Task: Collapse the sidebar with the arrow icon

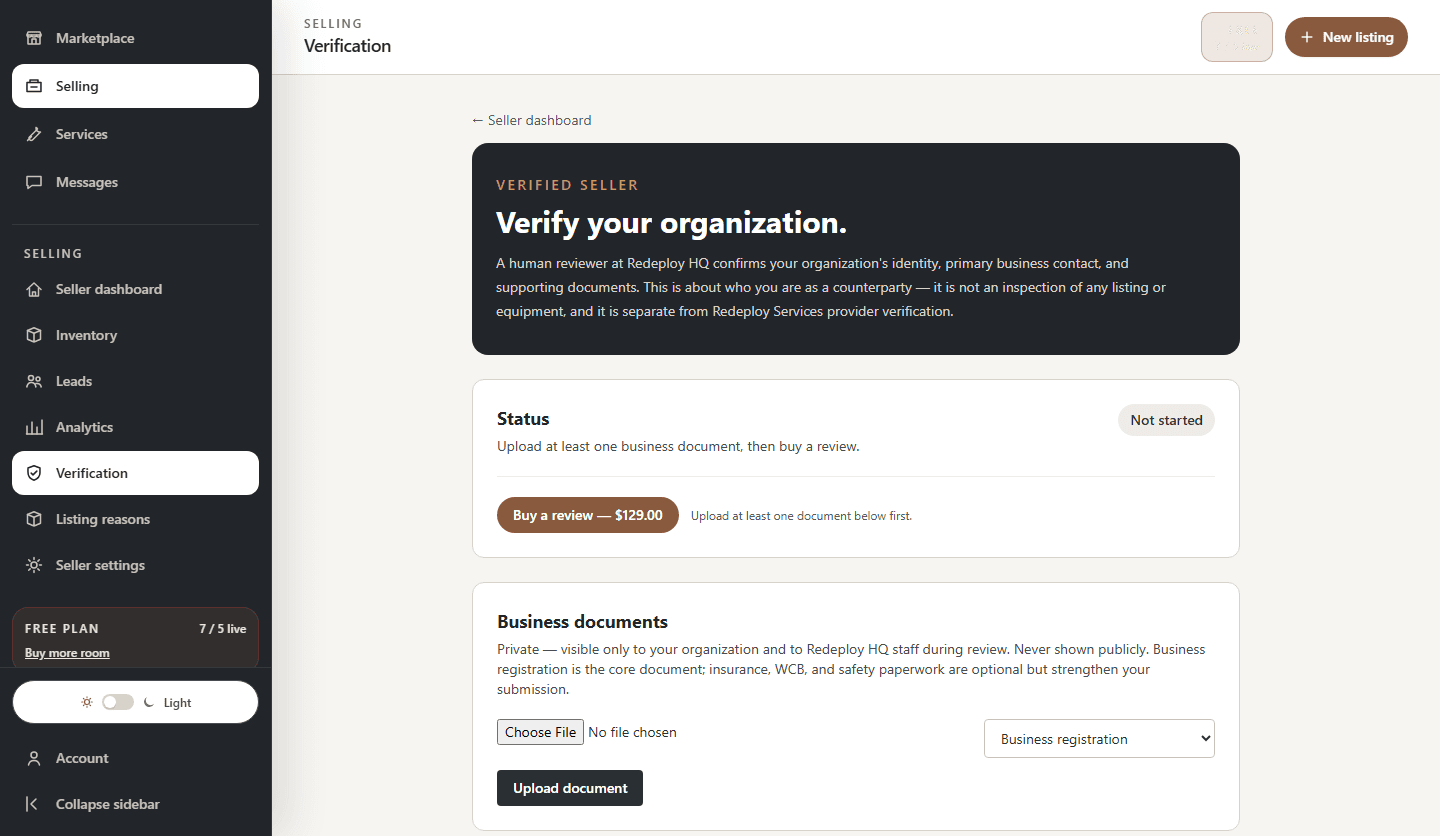Action: click(34, 804)
